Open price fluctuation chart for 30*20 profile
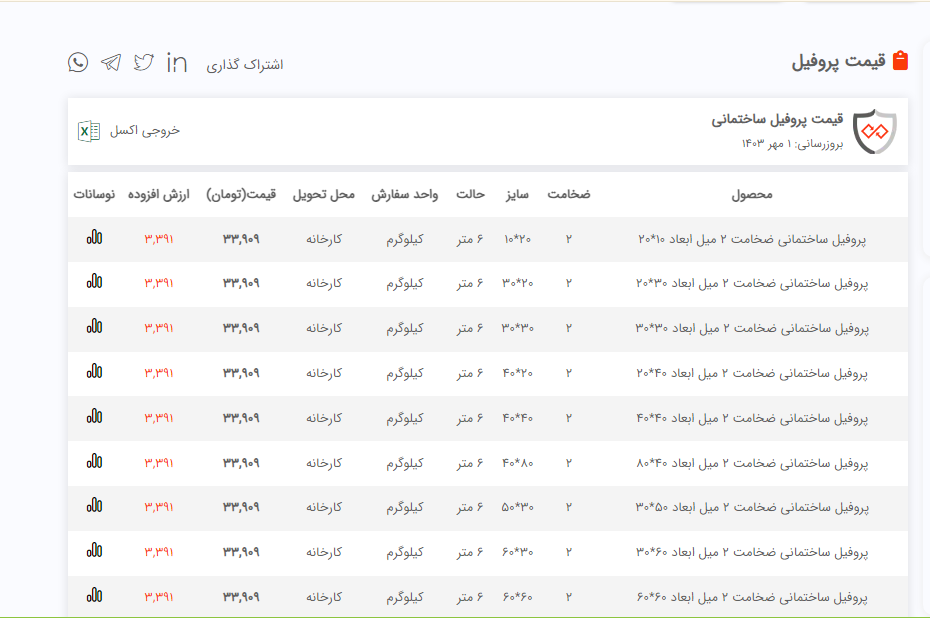The image size is (930, 618). 94,283
